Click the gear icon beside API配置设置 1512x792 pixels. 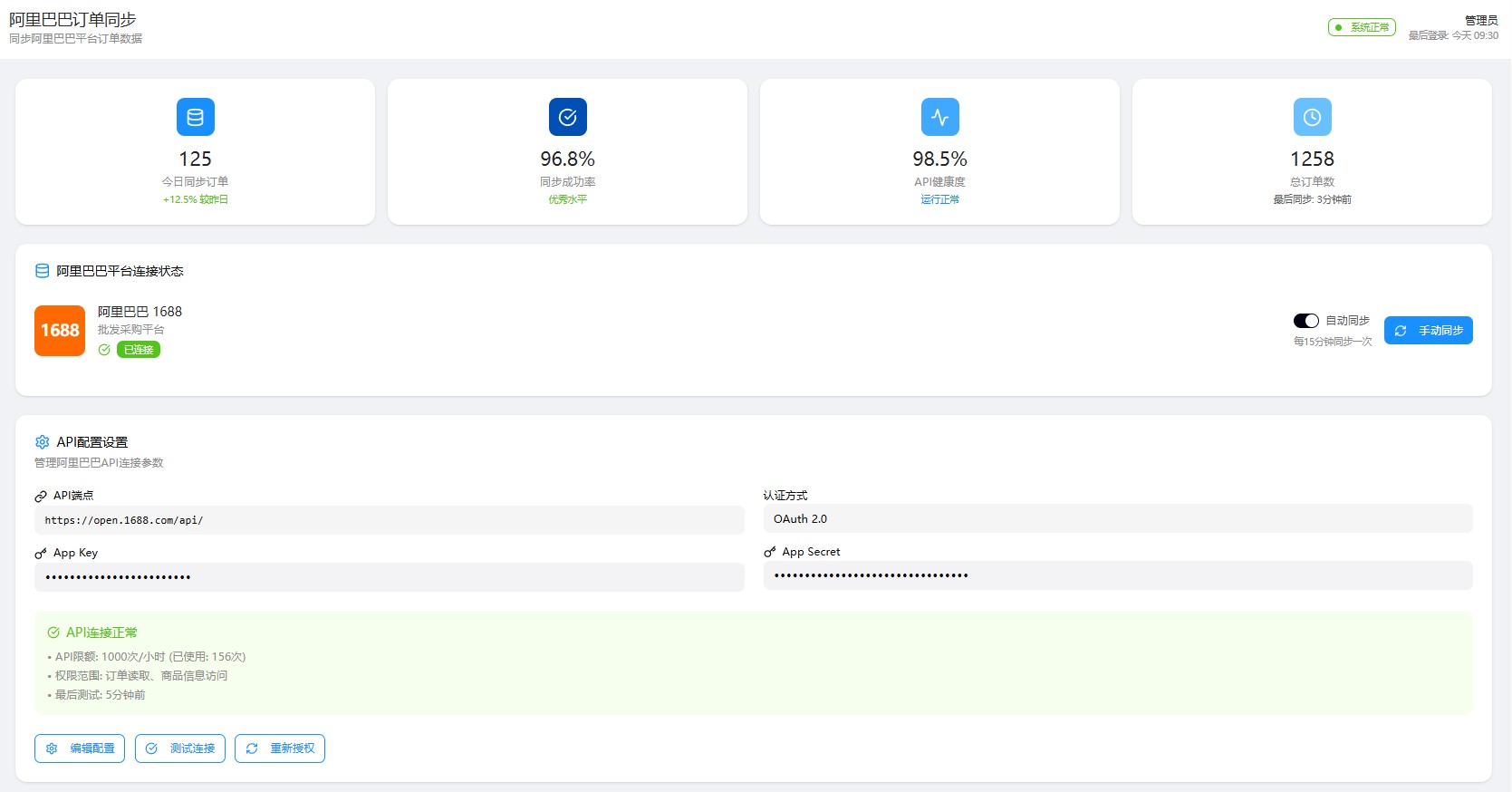pos(42,442)
